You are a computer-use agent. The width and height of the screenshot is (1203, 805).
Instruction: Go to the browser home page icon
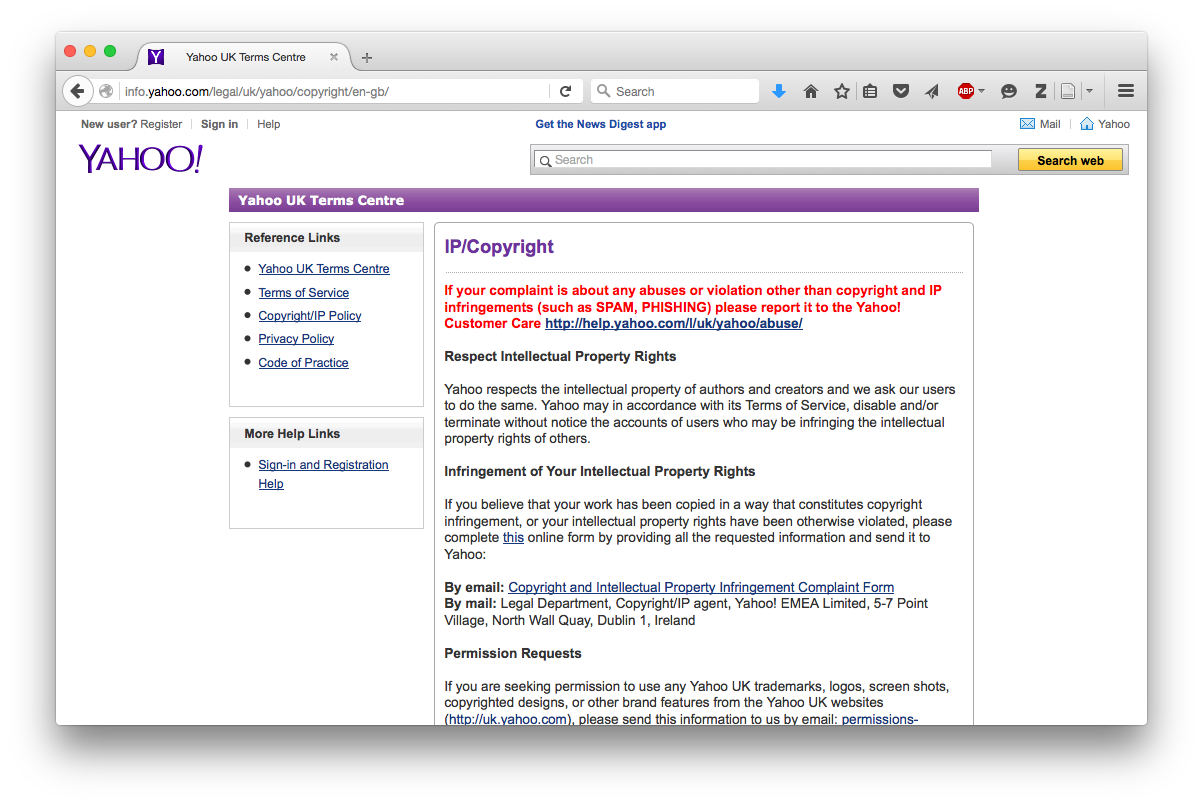click(811, 91)
